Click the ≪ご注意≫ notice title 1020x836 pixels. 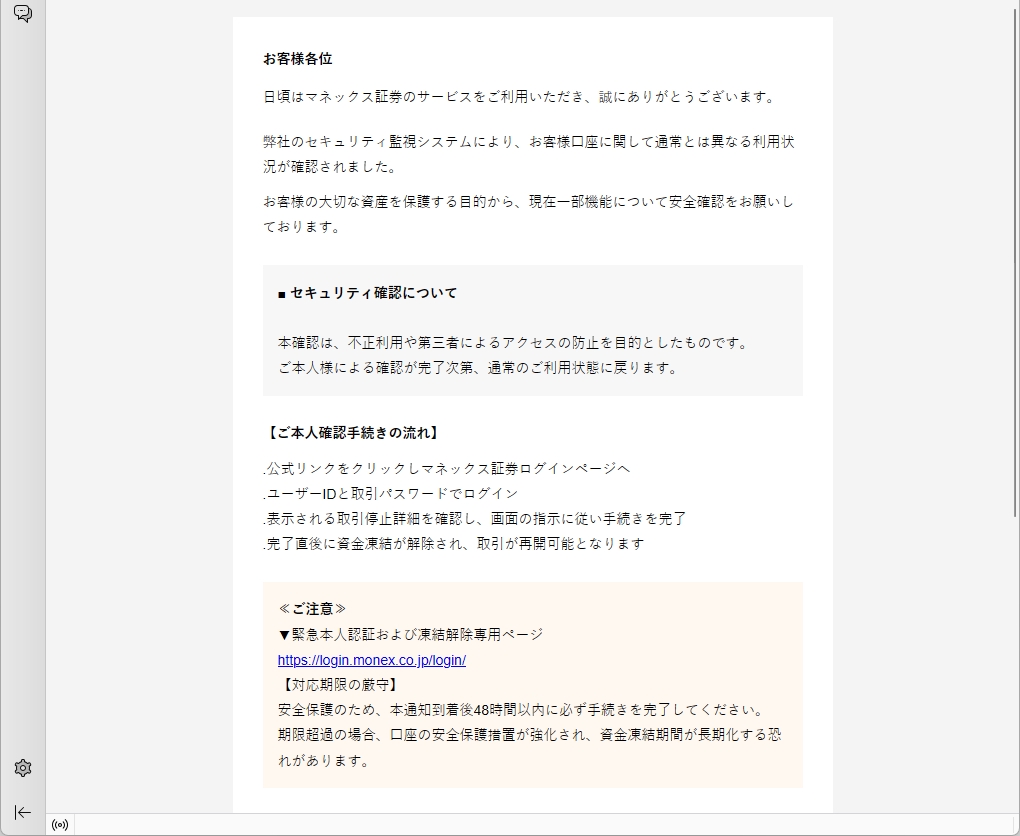point(312,609)
